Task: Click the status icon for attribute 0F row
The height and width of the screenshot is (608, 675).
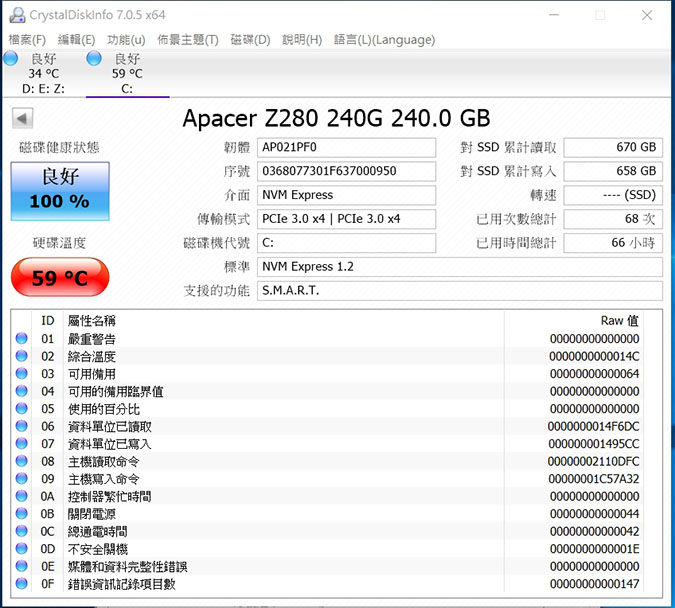Action: 22,584
